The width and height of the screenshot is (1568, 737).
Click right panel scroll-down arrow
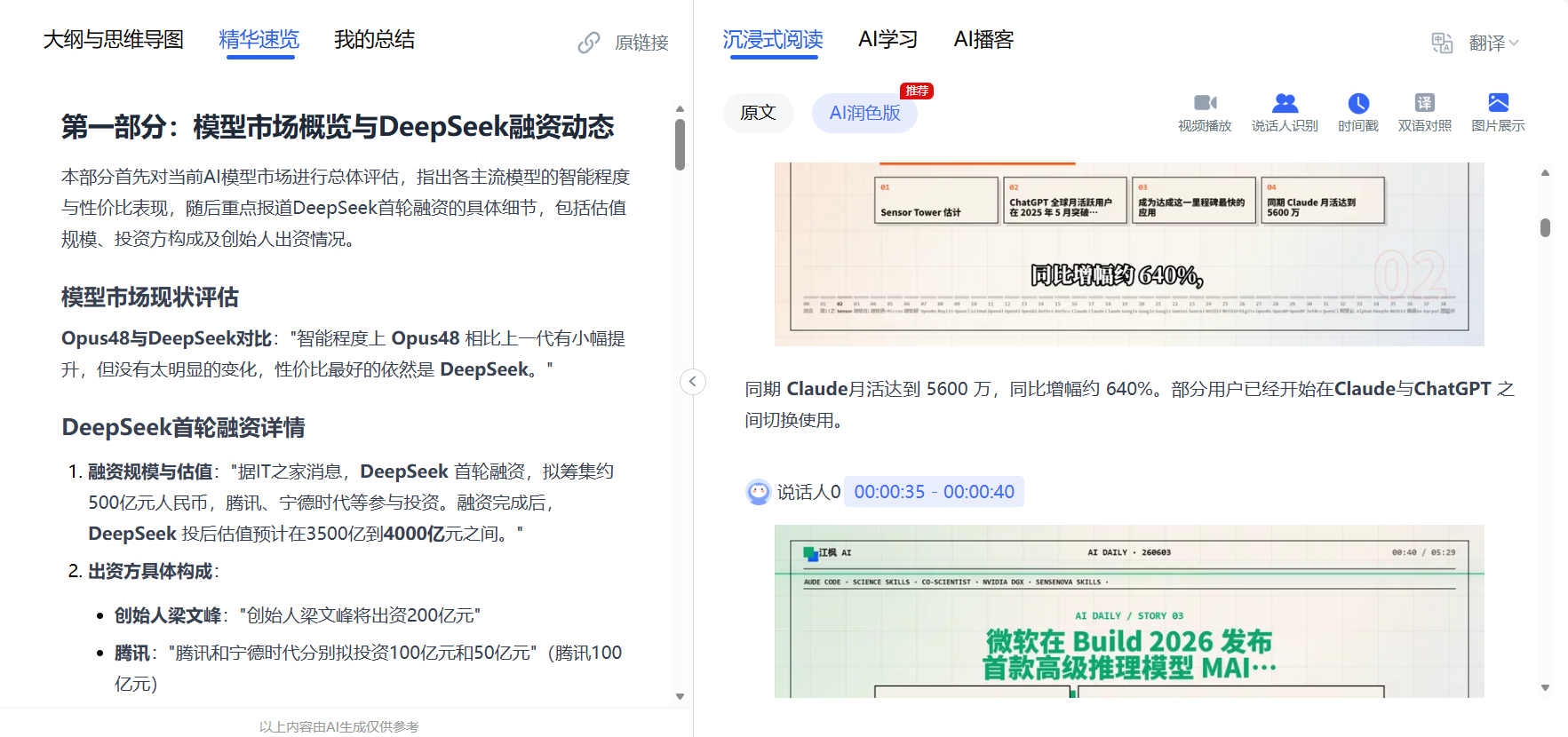point(1545,687)
